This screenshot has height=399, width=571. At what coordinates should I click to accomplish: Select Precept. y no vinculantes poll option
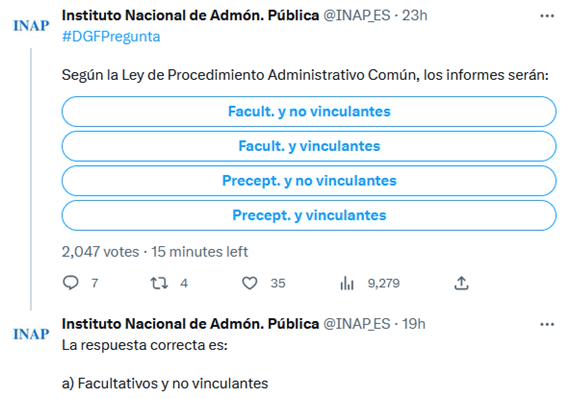click(x=309, y=181)
